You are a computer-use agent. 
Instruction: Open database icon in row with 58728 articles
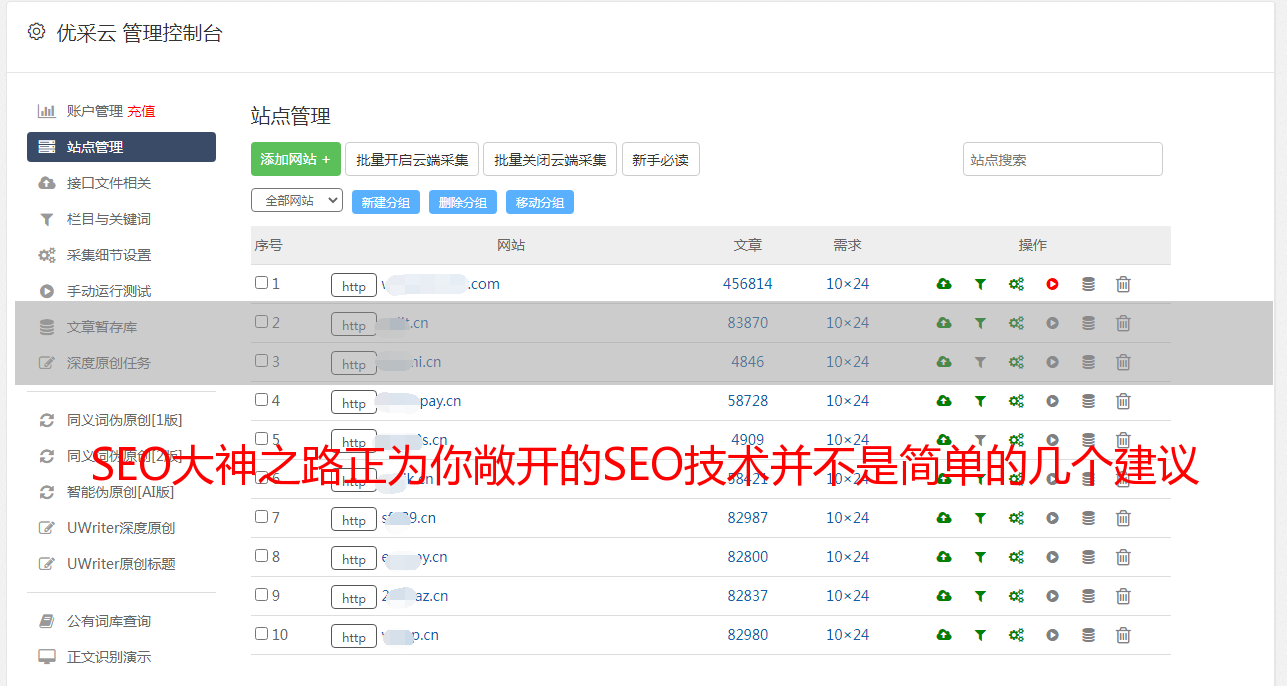coord(1088,401)
